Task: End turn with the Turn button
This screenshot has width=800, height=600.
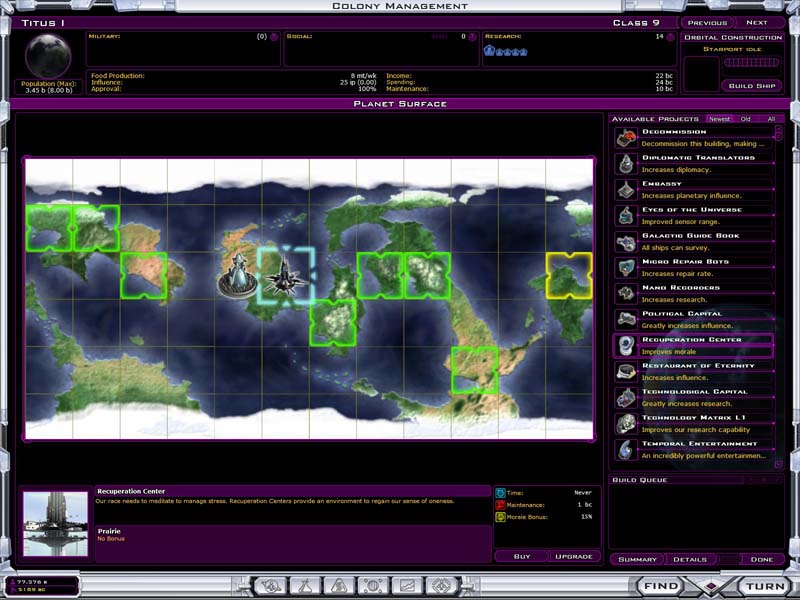Action: click(765, 586)
